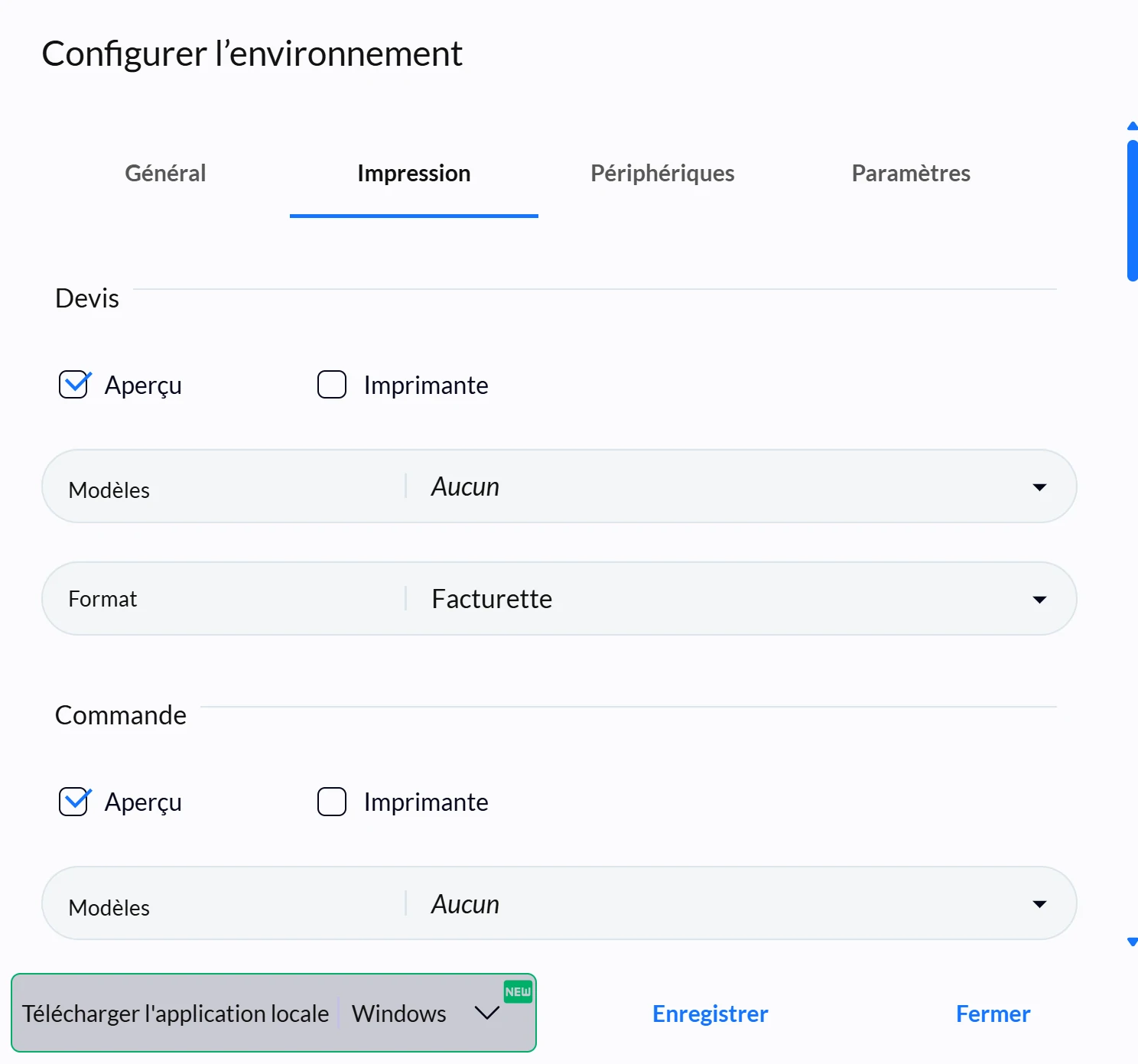This screenshot has width=1138, height=1064.
Task: Click the scrollbar up arrow icon
Action: [x=1133, y=126]
